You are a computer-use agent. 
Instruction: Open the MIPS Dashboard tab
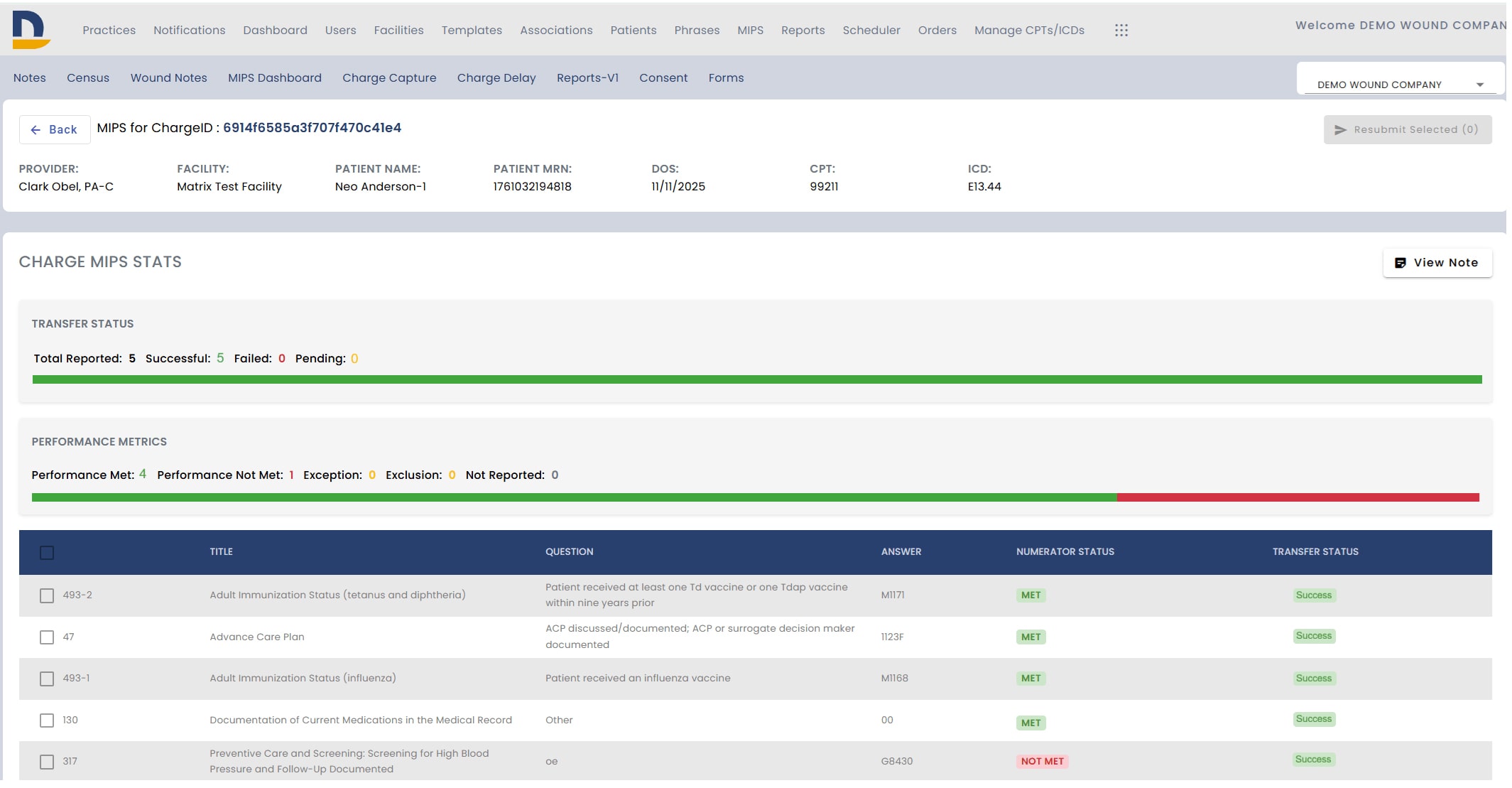point(274,77)
